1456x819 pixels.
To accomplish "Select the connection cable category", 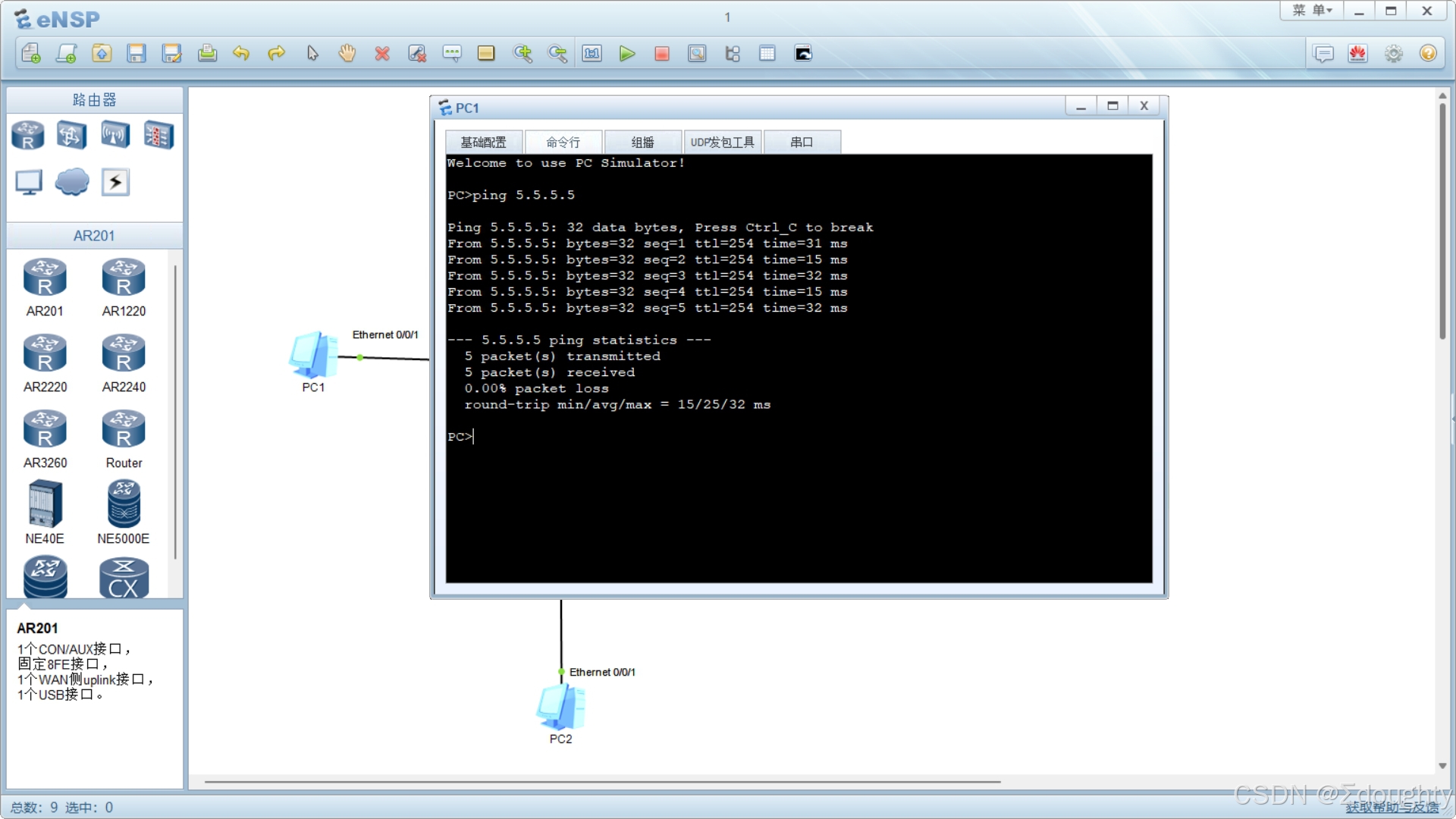I will tap(115, 182).
